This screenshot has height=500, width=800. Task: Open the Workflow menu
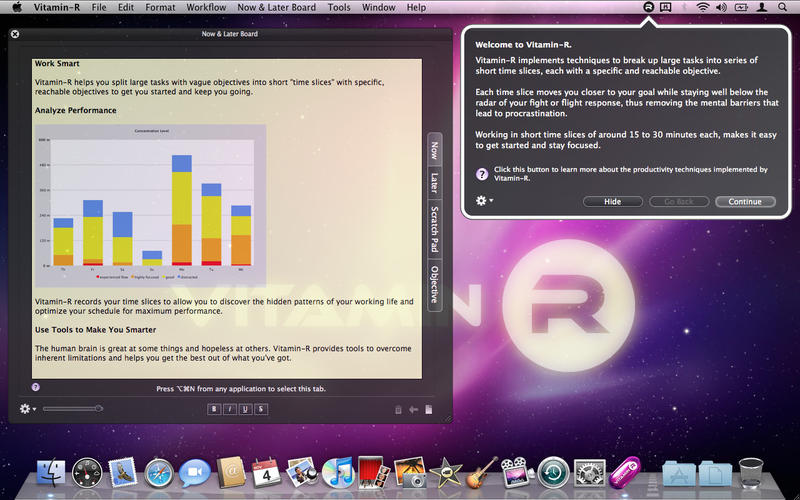(206, 7)
